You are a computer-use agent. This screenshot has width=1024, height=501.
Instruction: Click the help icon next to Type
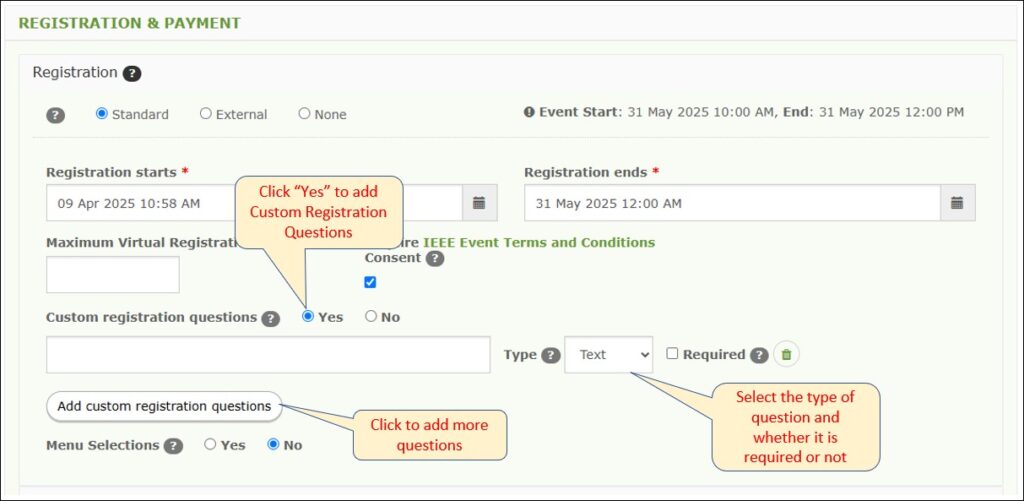pyautogui.click(x=551, y=355)
